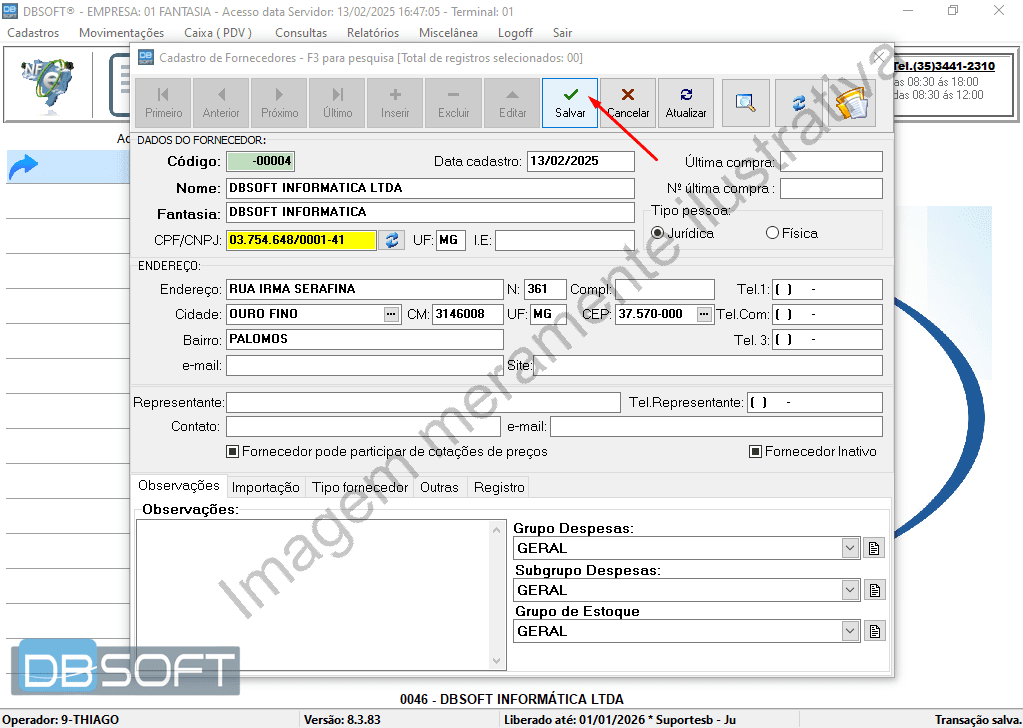Image resolution: width=1023 pixels, height=728 pixels.
Task: Click the Cidade lookup ellipsis button
Action: 391,314
